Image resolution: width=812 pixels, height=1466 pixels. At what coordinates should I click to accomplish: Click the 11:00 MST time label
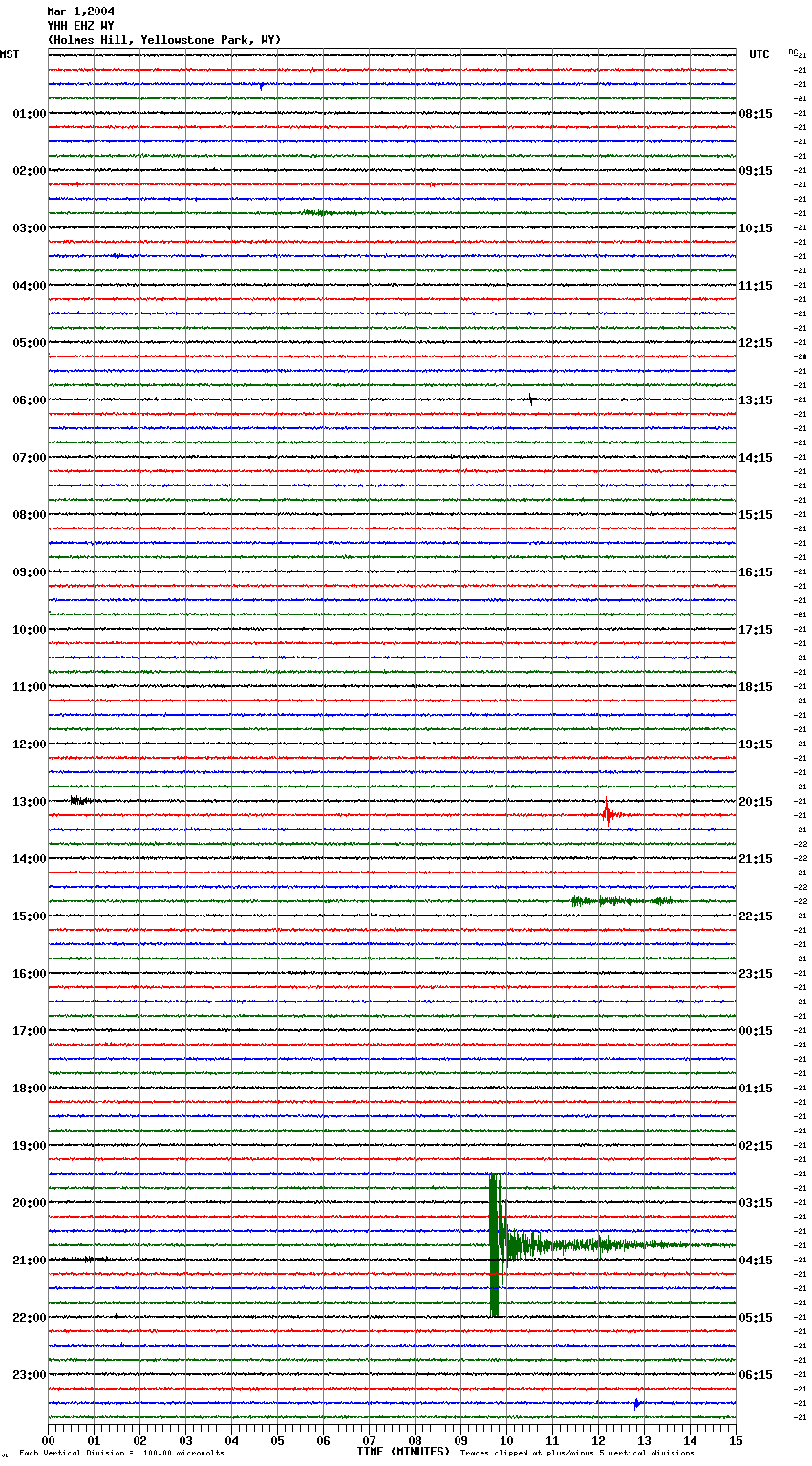(30, 687)
